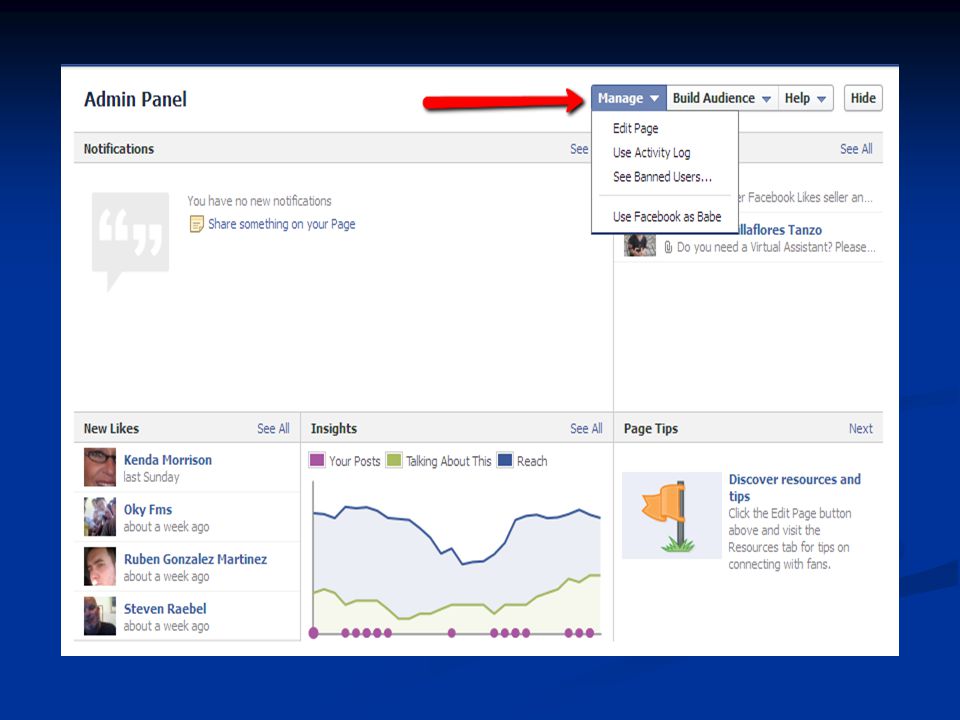Open the Build Audience dropdown
960x720 pixels.
(722, 98)
